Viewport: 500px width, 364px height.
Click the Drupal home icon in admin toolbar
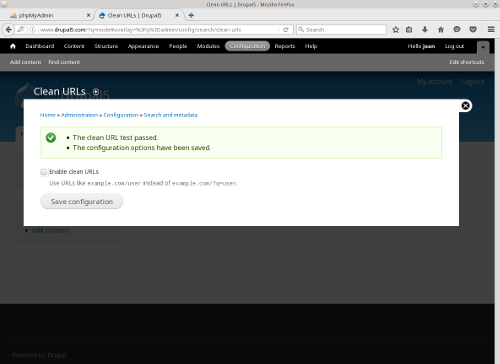[x=13, y=46]
